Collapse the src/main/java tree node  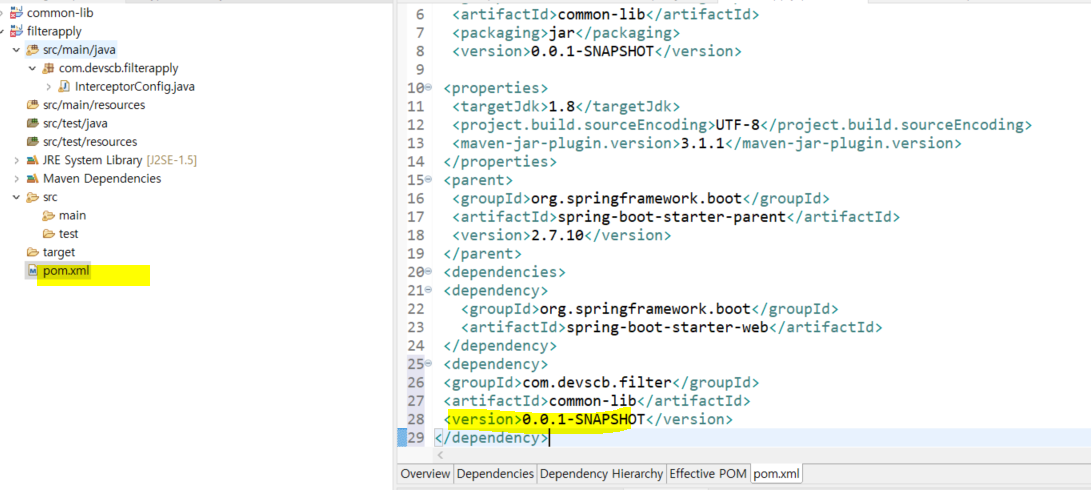point(16,50)
